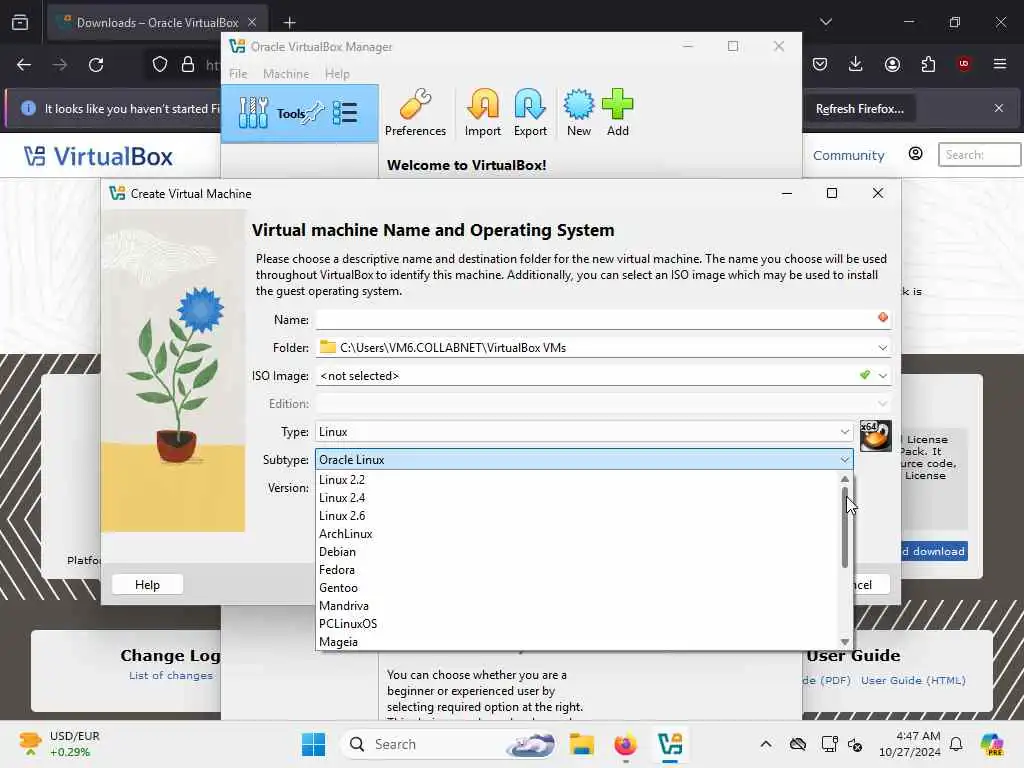Open the notifications bell in taskbar
Viewport: 1024px width, 768px height.
tap(956, 744)
